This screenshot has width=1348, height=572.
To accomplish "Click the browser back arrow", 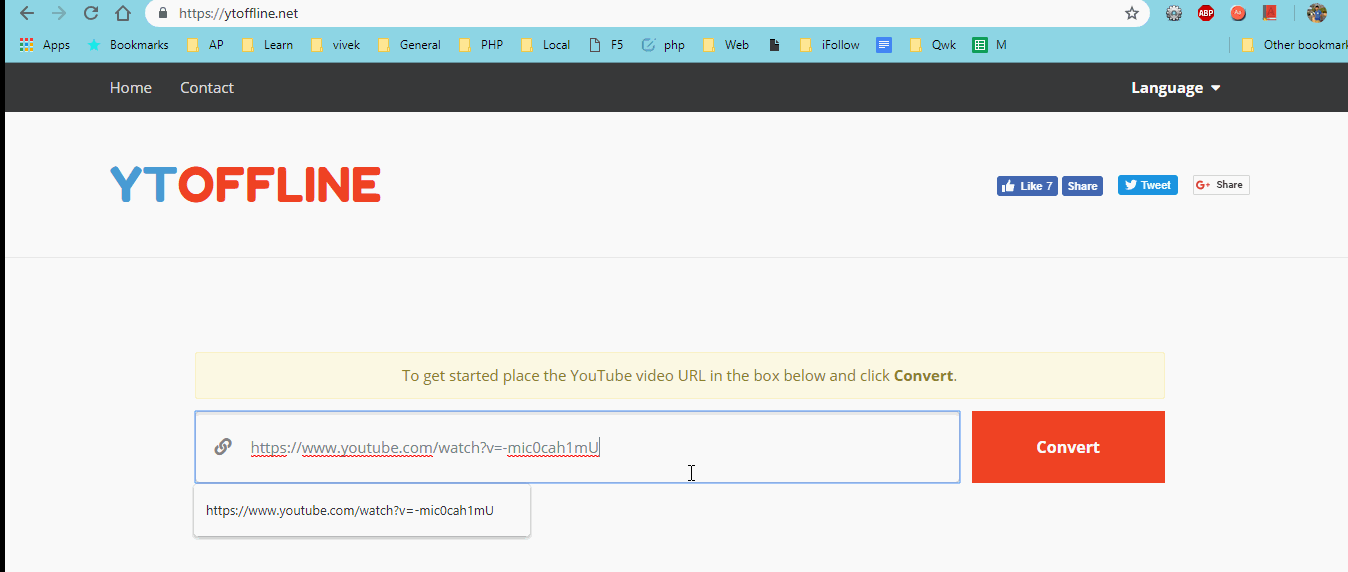I will (27, 14).
